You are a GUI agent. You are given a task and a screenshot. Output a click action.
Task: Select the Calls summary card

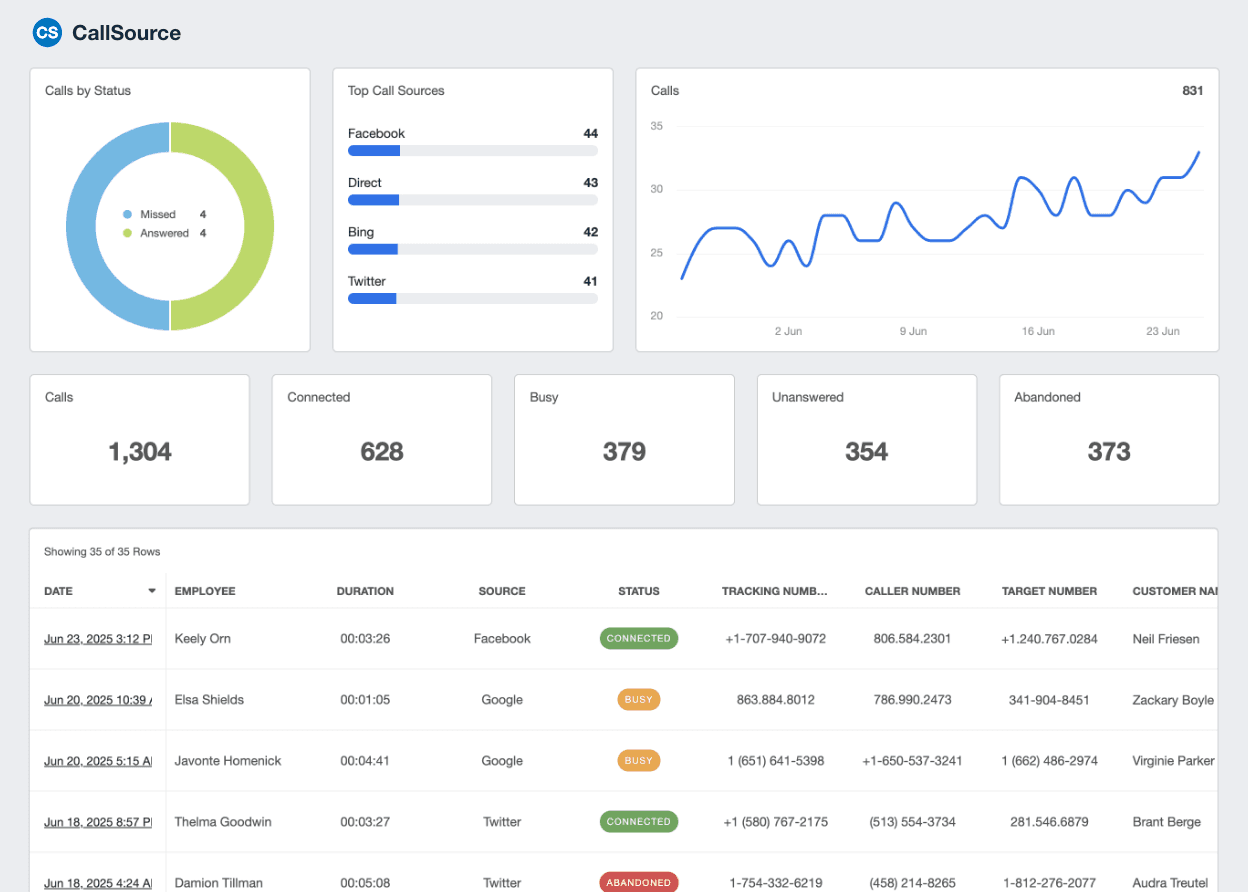[139, 439]
